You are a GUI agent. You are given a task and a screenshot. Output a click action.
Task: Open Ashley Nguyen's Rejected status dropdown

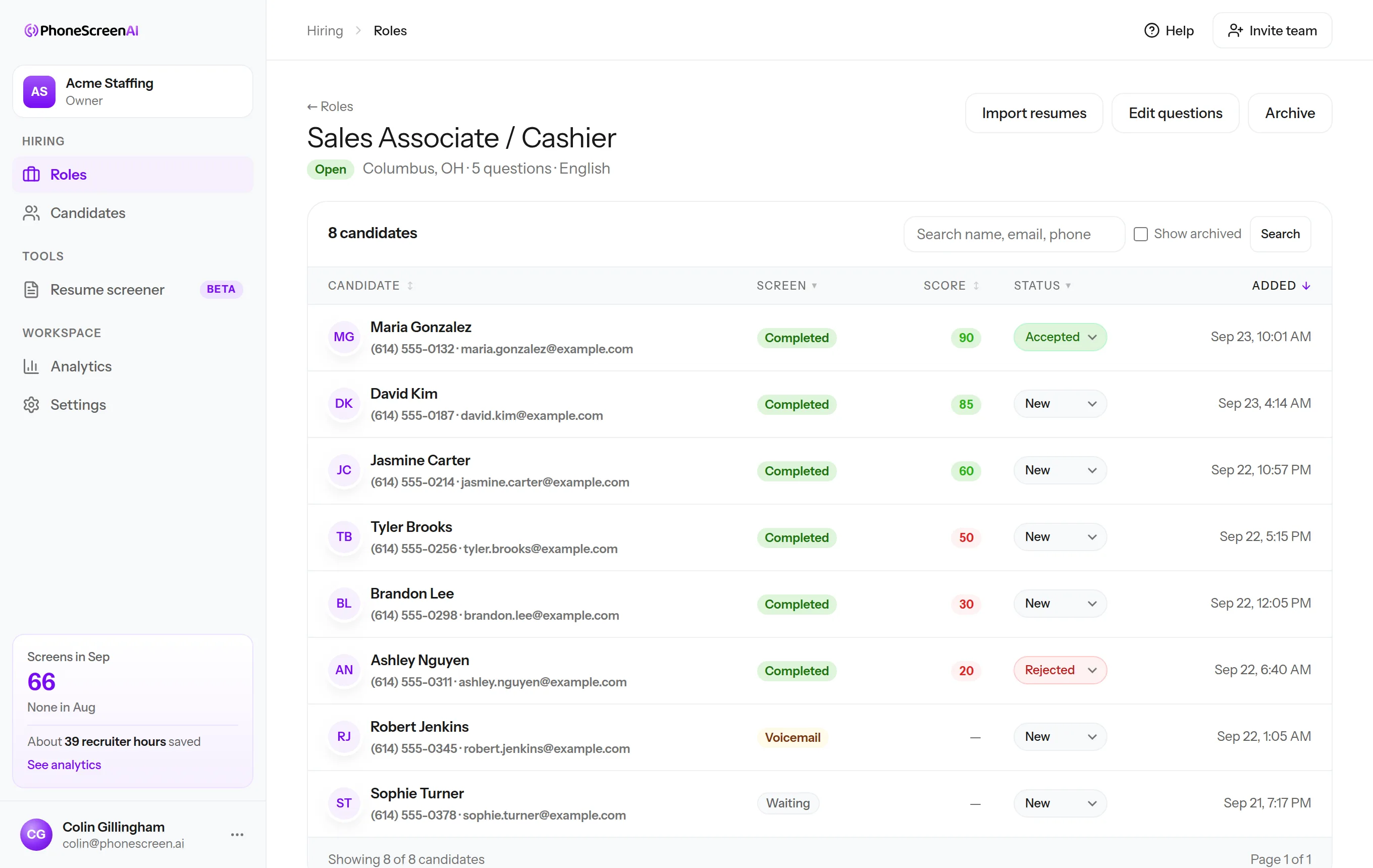1060,670
